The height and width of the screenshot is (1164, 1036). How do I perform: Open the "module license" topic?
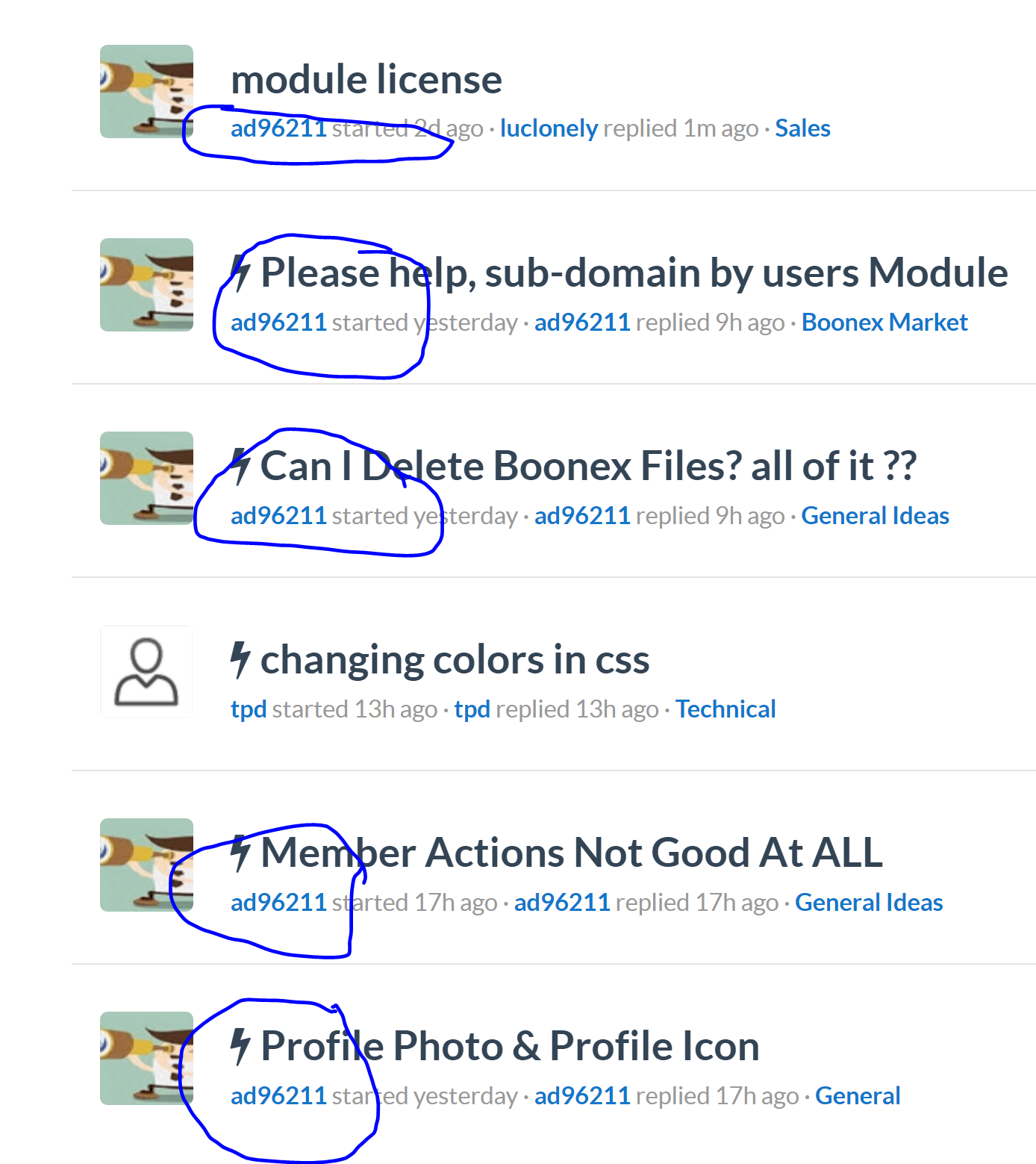point(366,80)
